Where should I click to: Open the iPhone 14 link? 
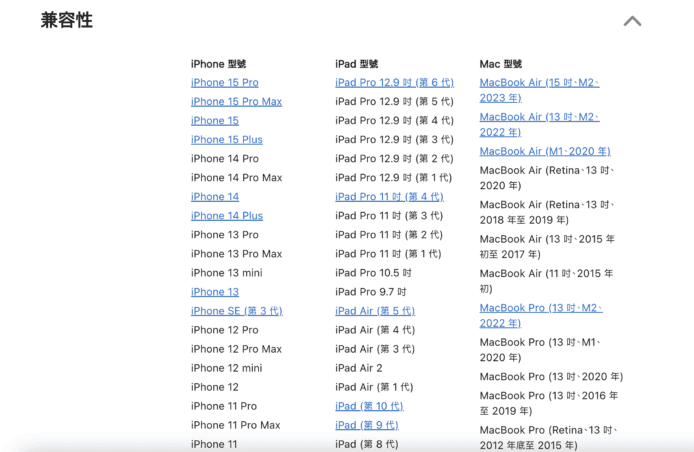coord(214,197)
